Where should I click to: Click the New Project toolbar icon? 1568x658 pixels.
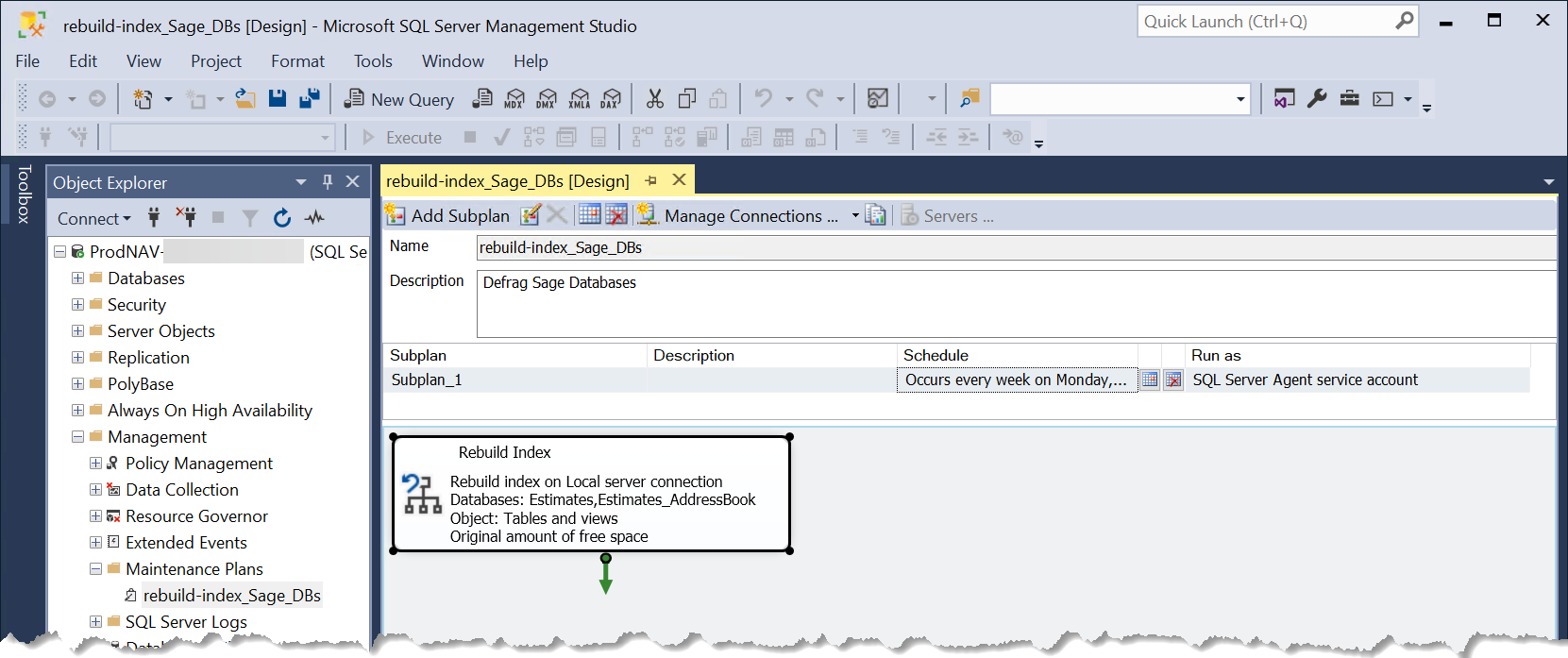coord(143,99)
